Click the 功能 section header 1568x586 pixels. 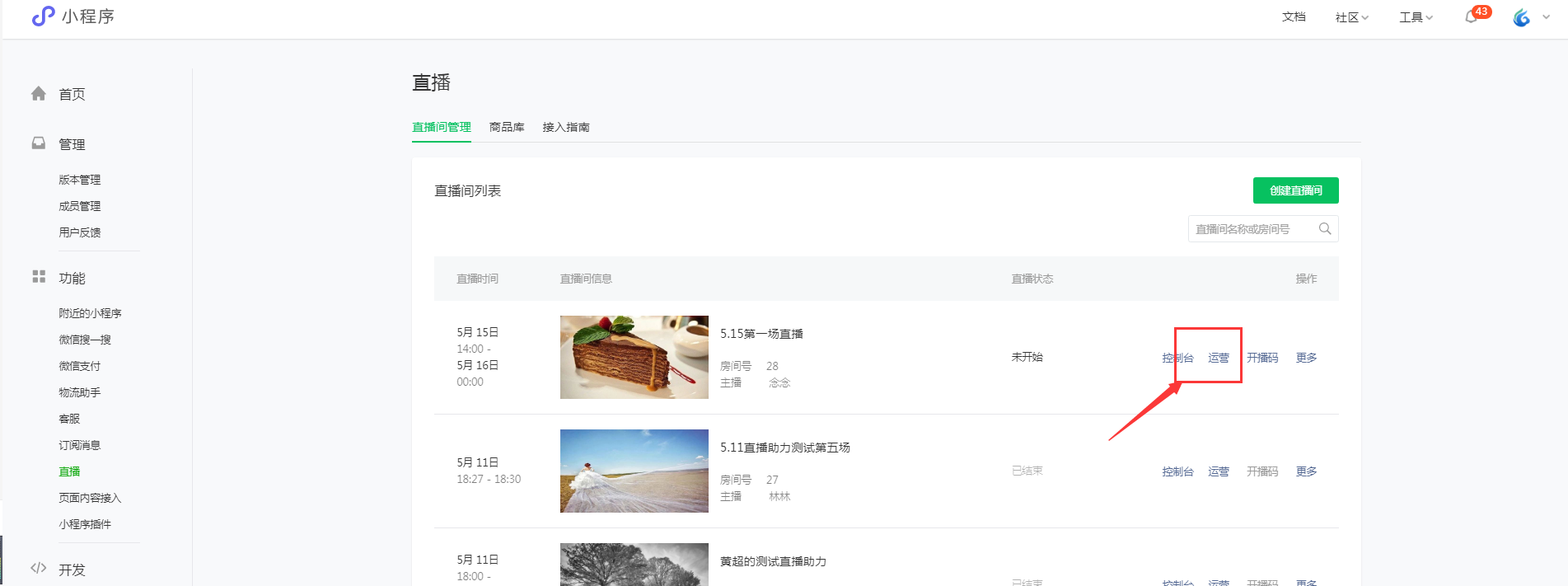pos(72,278)
